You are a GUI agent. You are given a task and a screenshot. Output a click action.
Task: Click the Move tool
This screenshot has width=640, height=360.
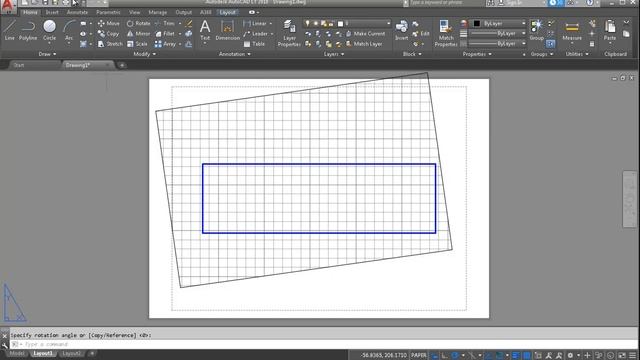[109, 24]
